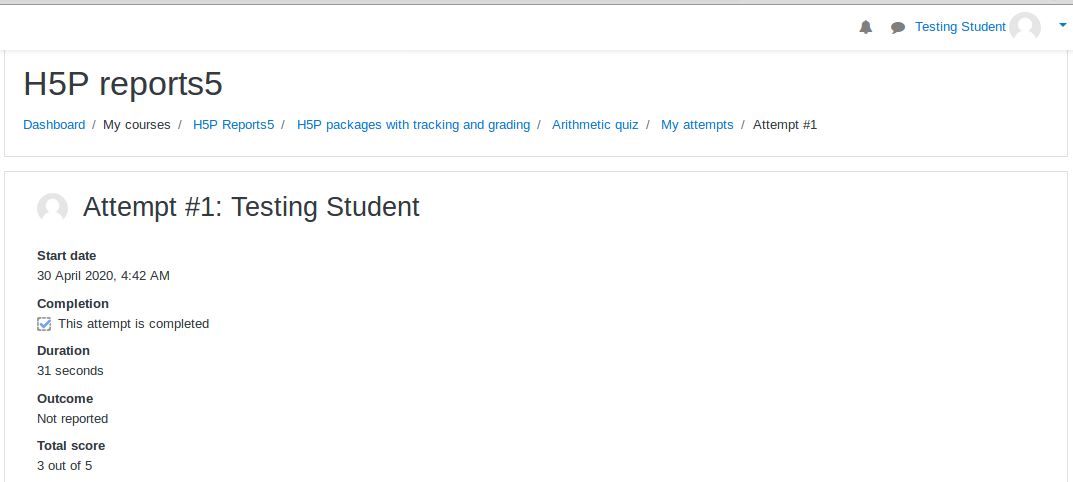Open H5P Reports5 course breadcrumb
Image resolution: width=1073 pixels, height=482 pixels.
coord(233,125)
